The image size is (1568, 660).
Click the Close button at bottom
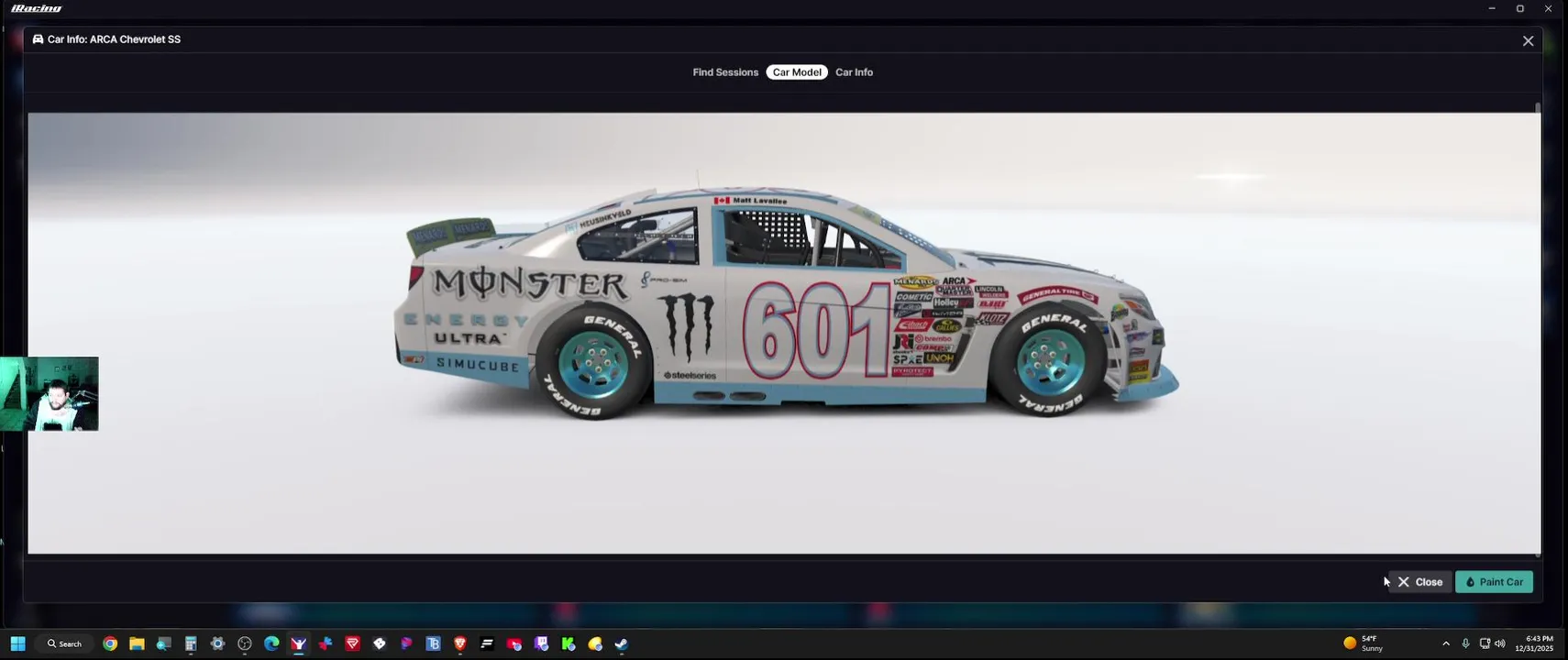tap(1419, 582)
